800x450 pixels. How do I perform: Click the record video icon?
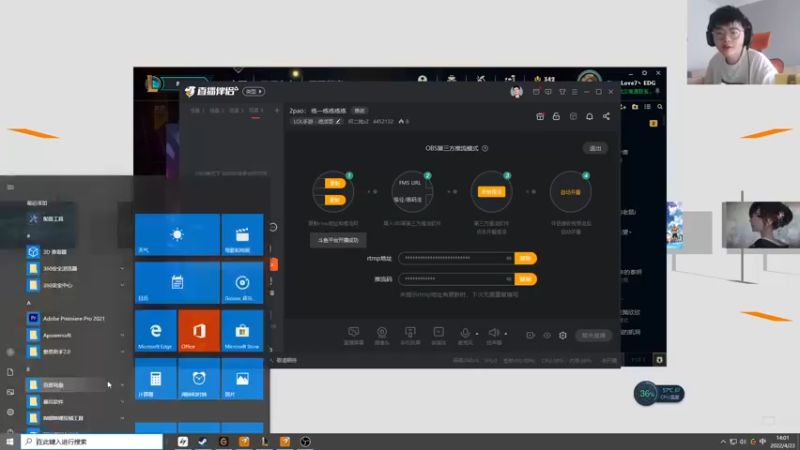[530, 335]
